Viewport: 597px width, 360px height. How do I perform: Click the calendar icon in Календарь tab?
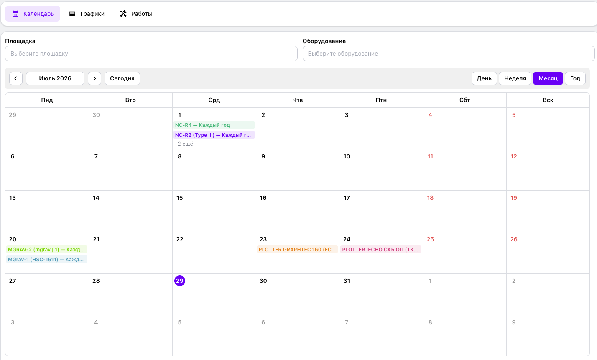click(15, 14)
